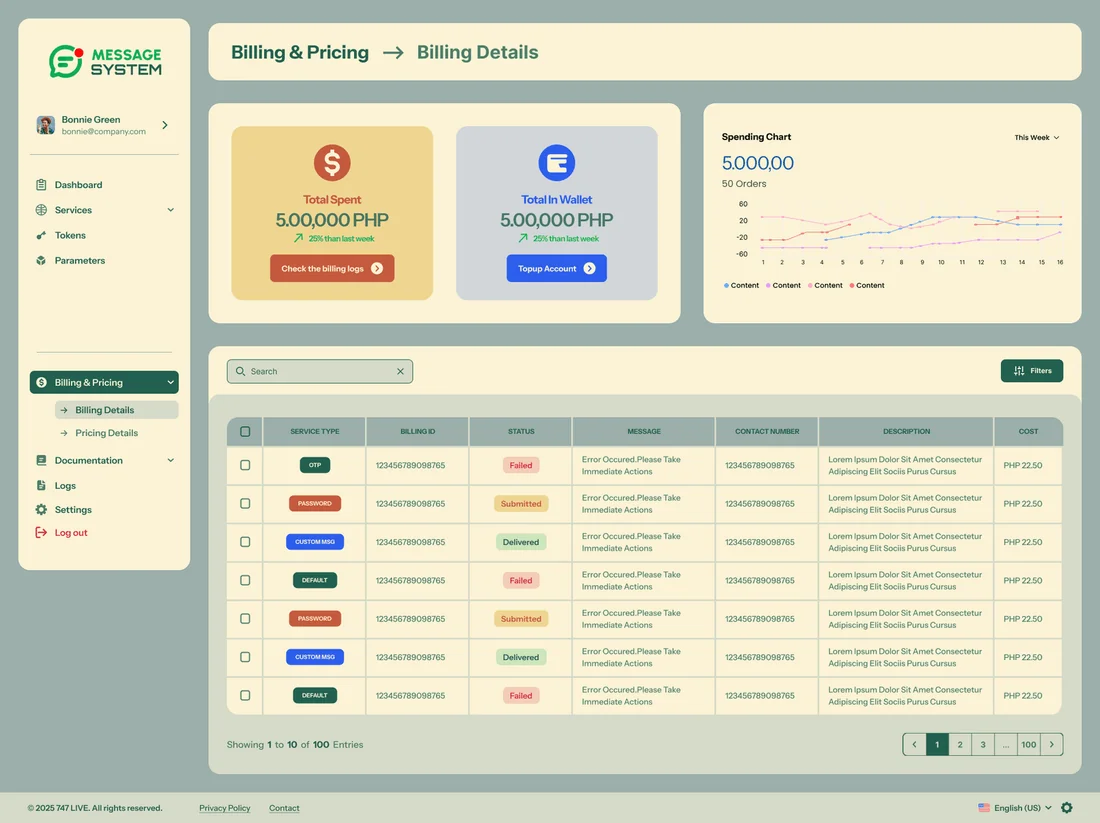Expand the Services submenu chevron
The width and height of the screenshot is (1100, 823).
[170, 210]
